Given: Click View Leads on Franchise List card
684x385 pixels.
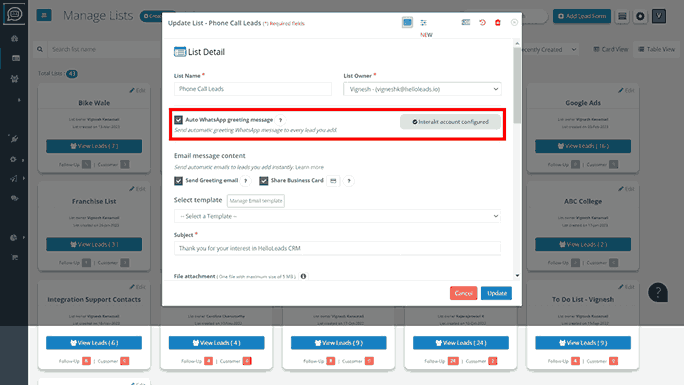Looking at the screenshot, I should (94, 244).
